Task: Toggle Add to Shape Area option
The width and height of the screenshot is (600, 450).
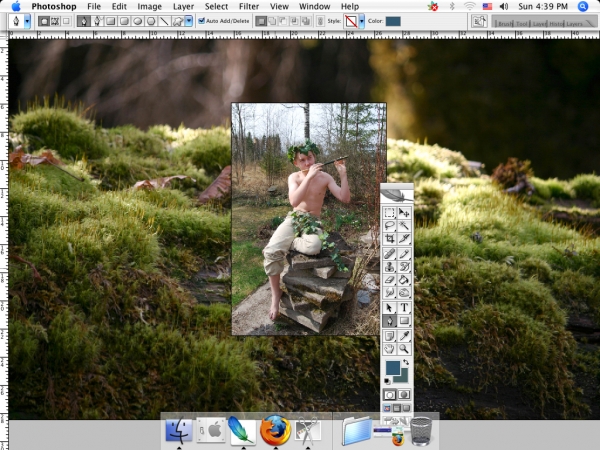Action: (272, 21)
